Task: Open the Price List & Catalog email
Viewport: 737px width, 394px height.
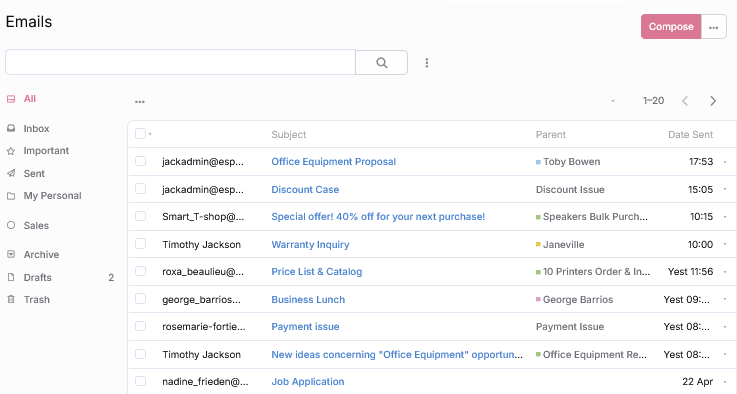Action: (317, 272)
